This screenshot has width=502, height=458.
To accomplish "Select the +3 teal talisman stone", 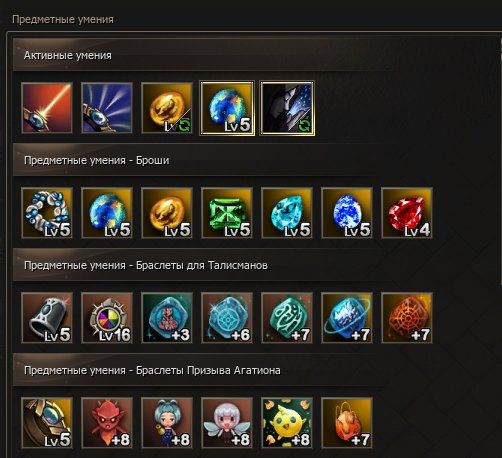I will tap(167, 318).
